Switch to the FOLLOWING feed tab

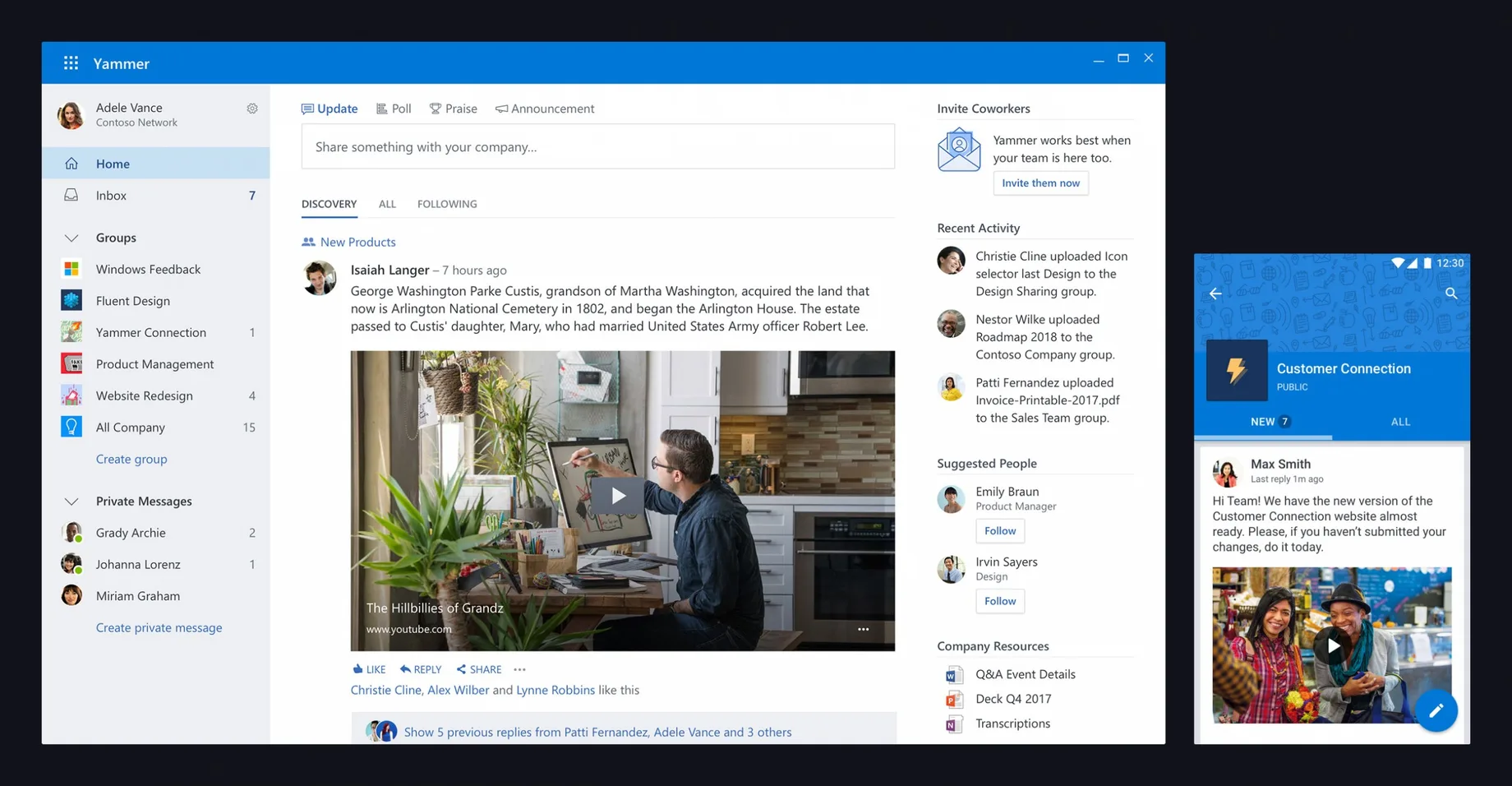point(447,204)
